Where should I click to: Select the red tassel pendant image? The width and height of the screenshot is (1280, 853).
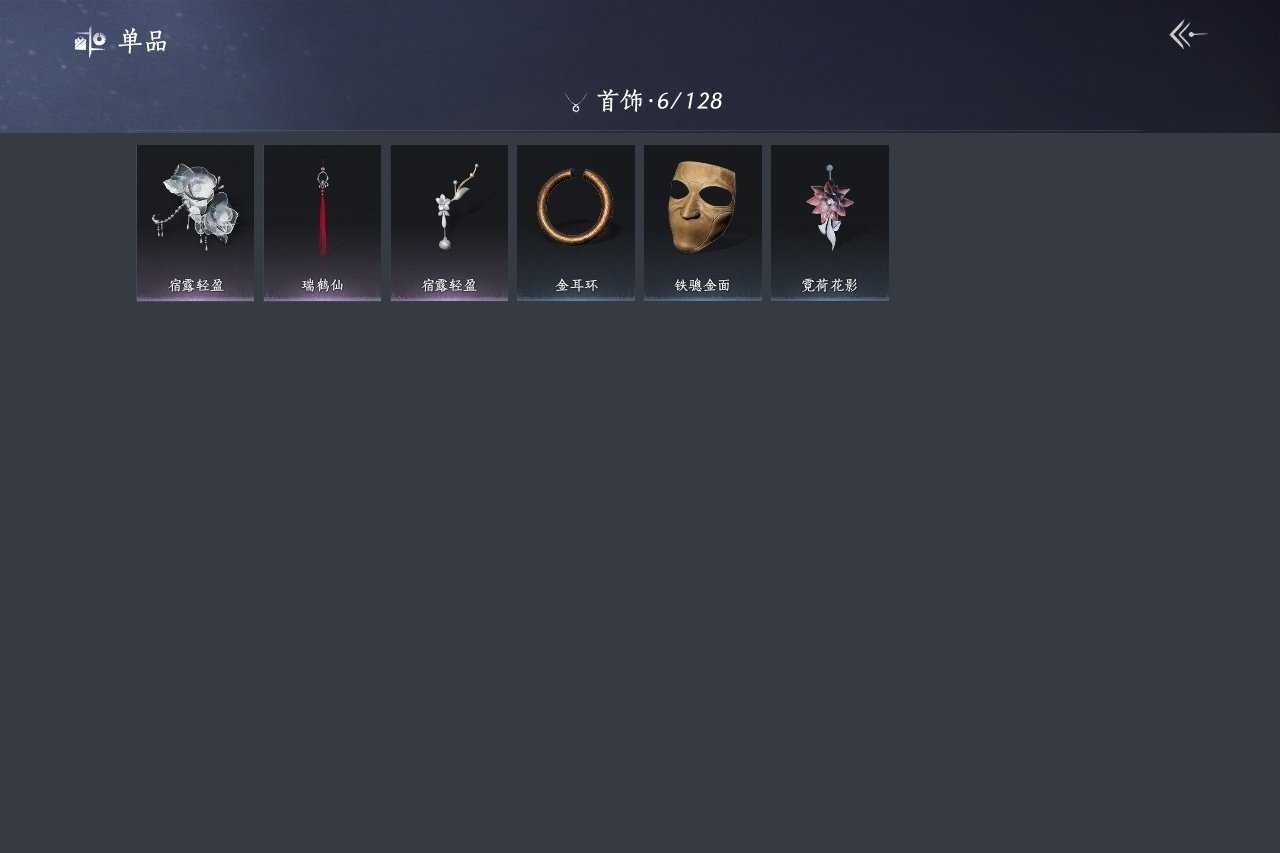coord(322,210)
